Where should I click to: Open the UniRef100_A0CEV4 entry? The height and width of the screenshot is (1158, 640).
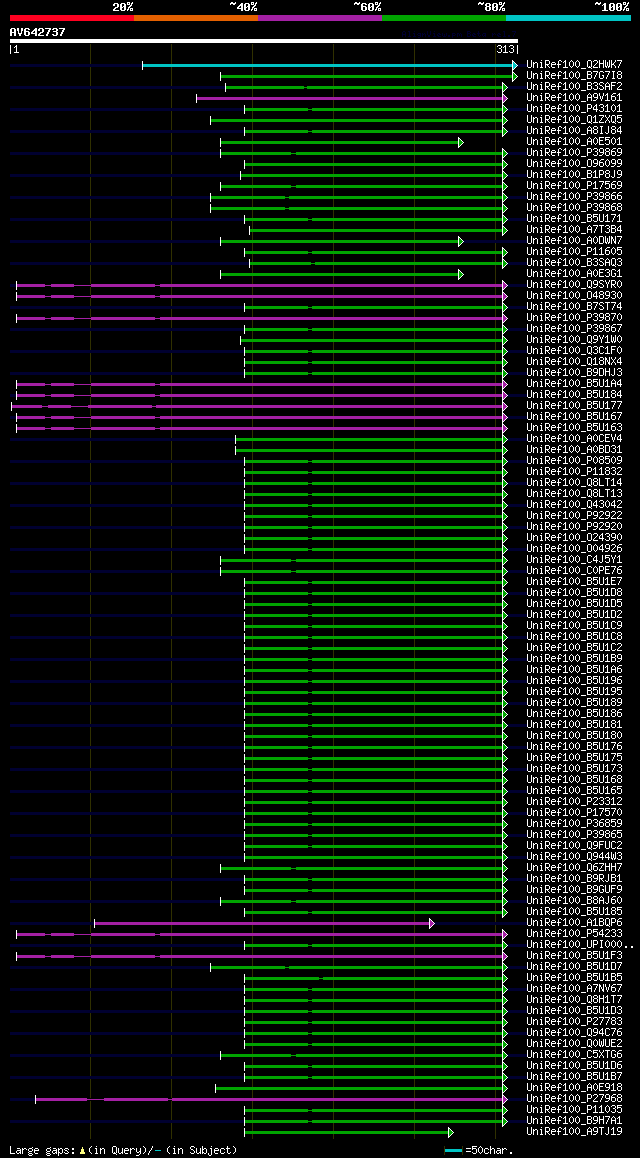[x=574, y=439]
